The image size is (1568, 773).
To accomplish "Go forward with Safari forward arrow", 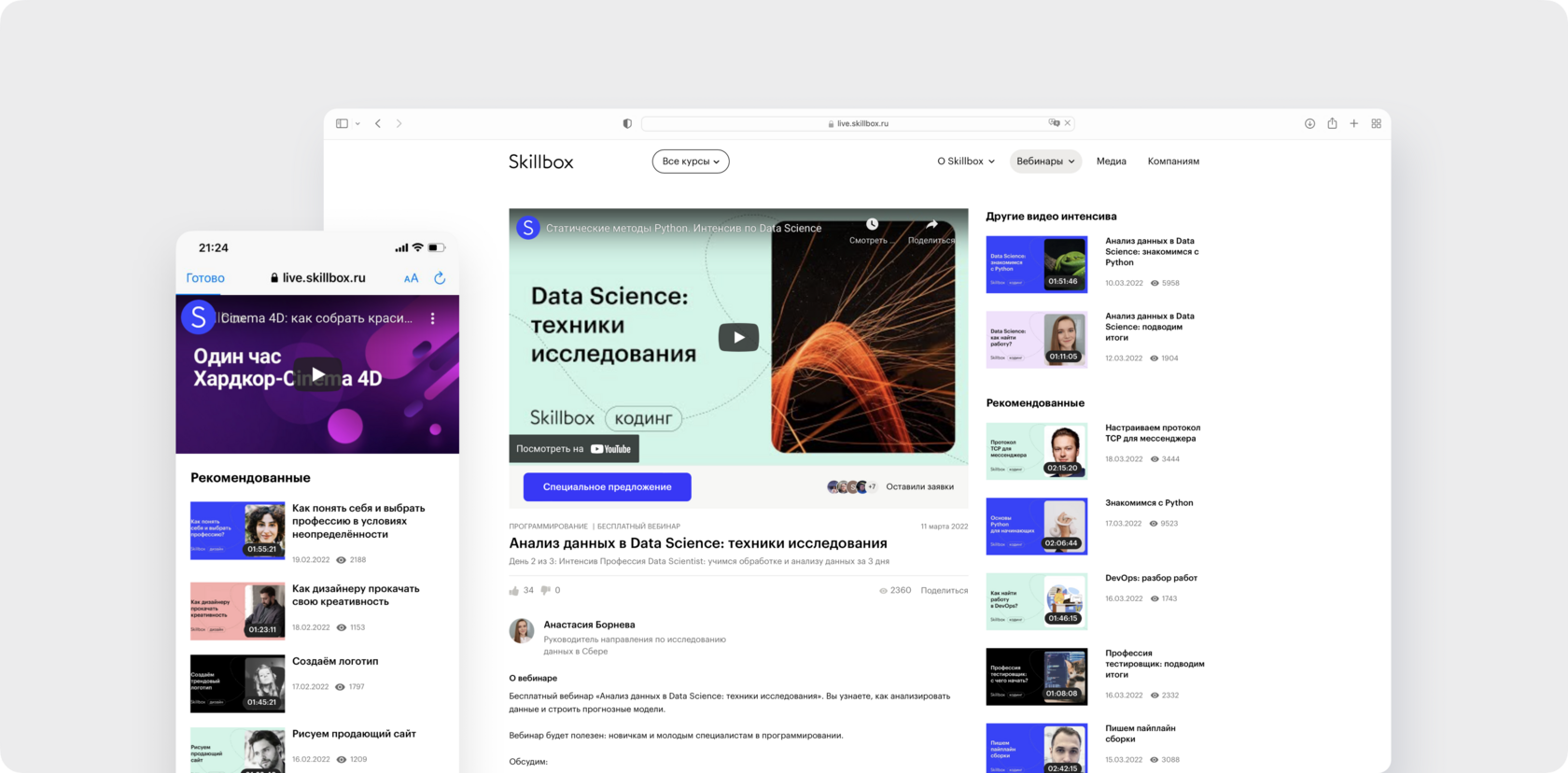I will pos(399,123).
